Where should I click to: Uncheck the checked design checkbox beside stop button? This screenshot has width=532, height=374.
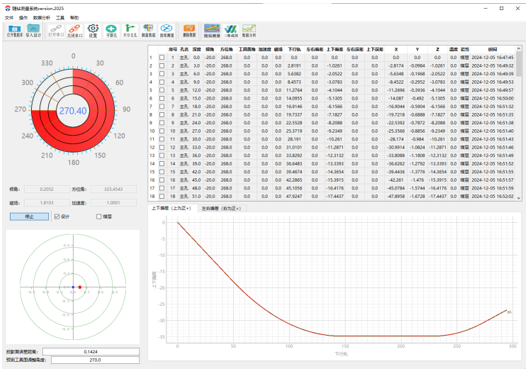57,217
